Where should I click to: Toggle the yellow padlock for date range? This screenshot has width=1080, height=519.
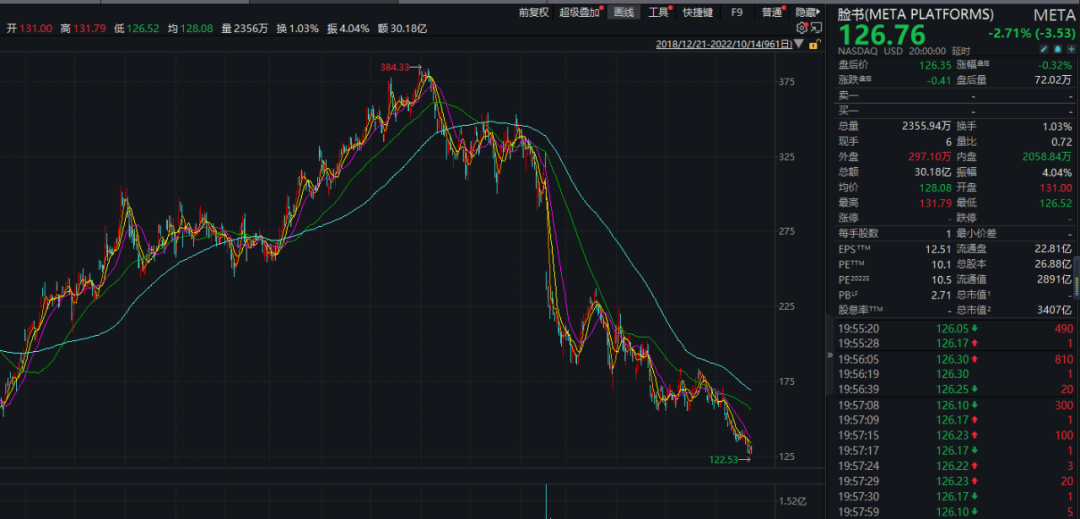pyautogui.click(x=815, y=45)
